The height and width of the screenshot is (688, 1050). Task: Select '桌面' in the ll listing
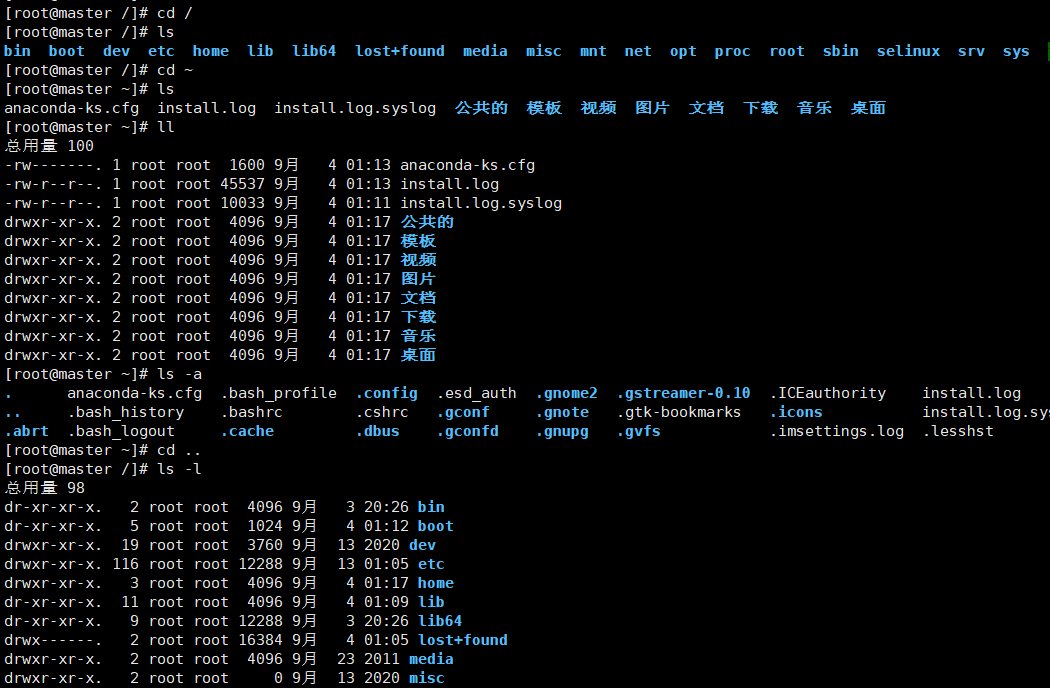(418, 355)
